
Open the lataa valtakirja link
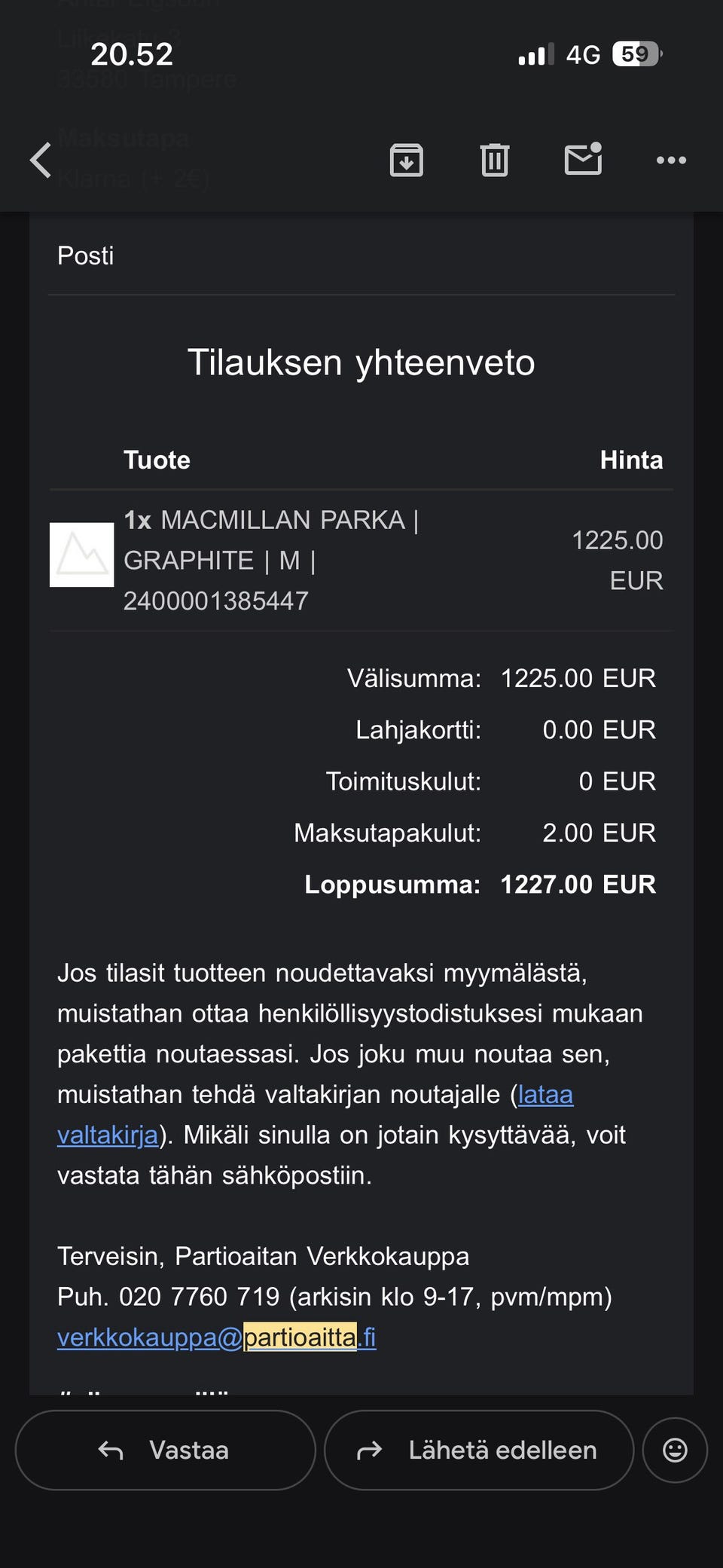click(x=315, y=1114)
